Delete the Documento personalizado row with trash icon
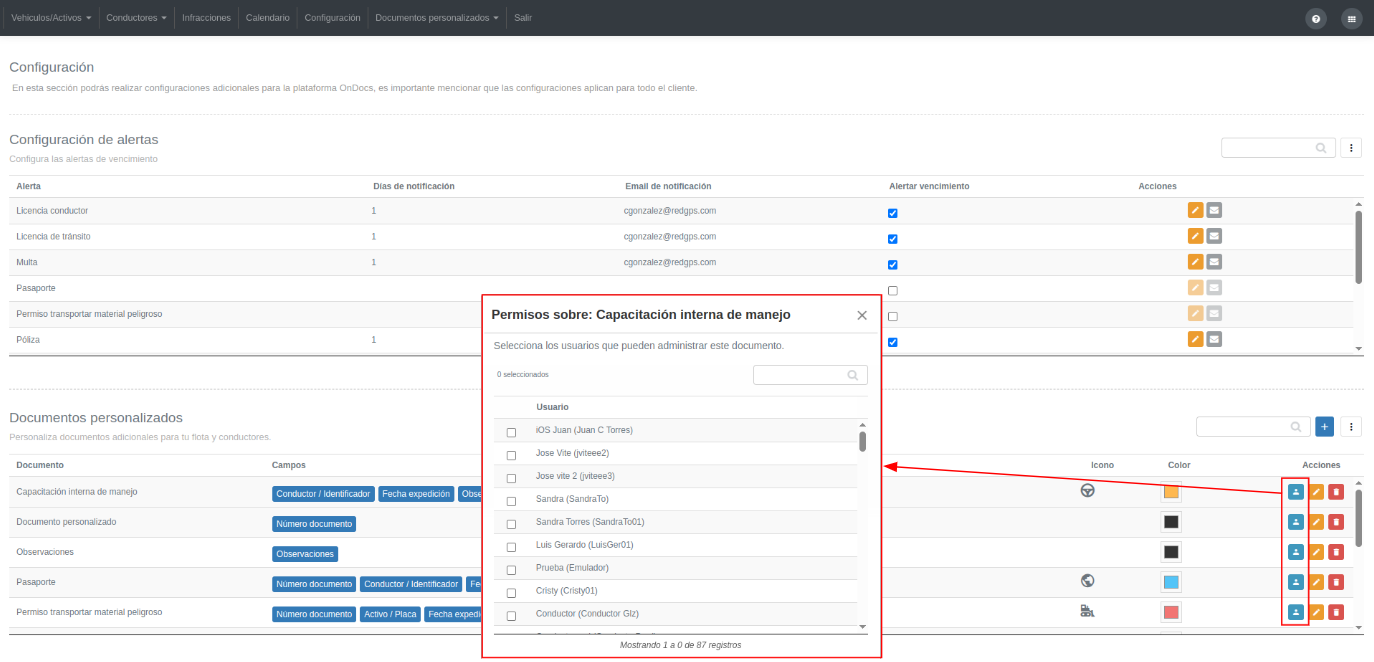1374x662 pixels. (1336, 522)
